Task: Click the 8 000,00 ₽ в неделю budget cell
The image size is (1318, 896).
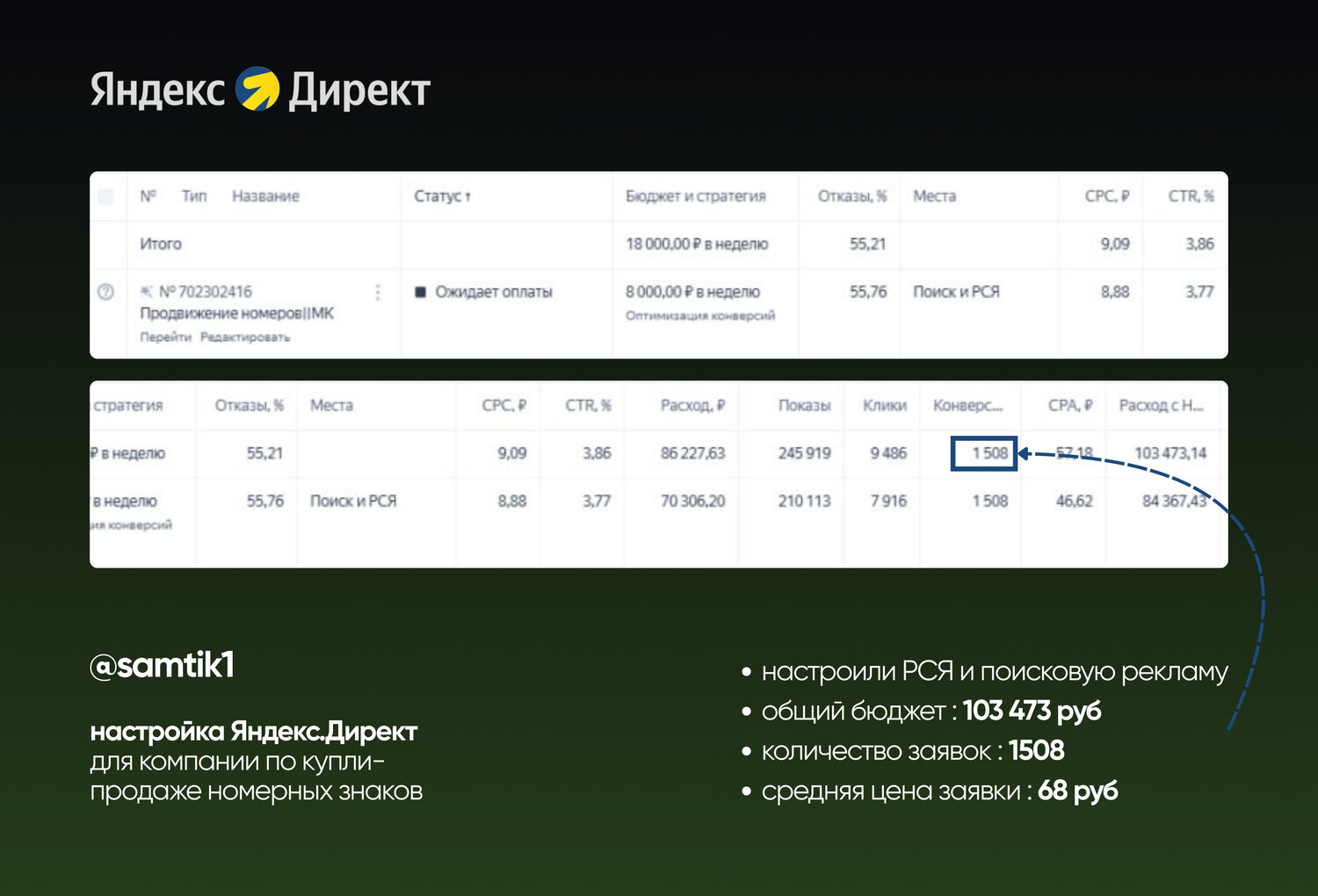Action: tap(692, 292)
